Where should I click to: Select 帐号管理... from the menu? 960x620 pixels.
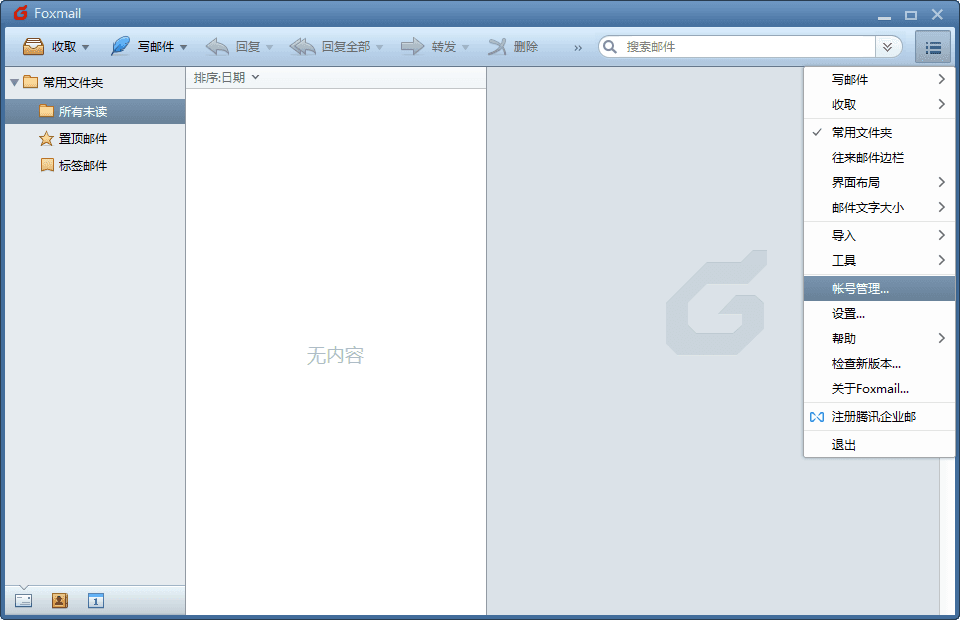coord(860,288)
